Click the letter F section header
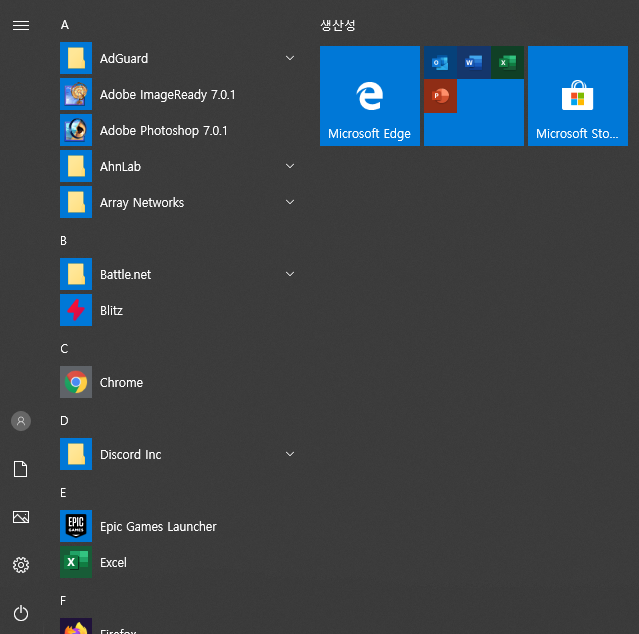 point(63,601)
